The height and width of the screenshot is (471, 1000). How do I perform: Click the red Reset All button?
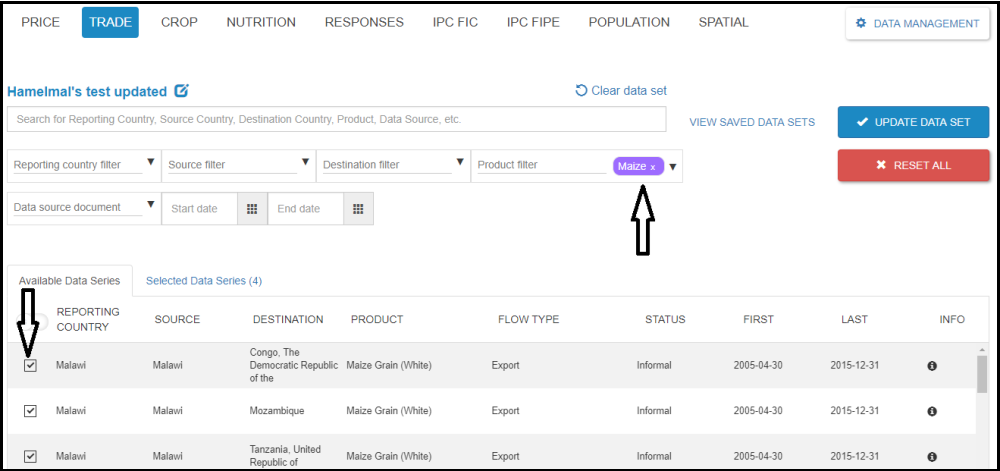913,166
